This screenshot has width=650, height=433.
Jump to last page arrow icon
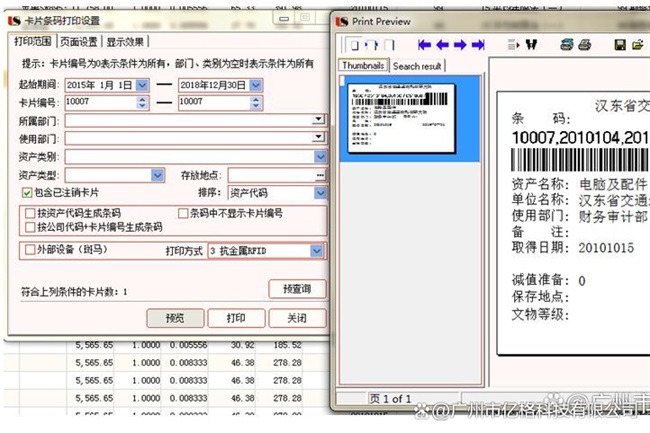click(477, 45)
